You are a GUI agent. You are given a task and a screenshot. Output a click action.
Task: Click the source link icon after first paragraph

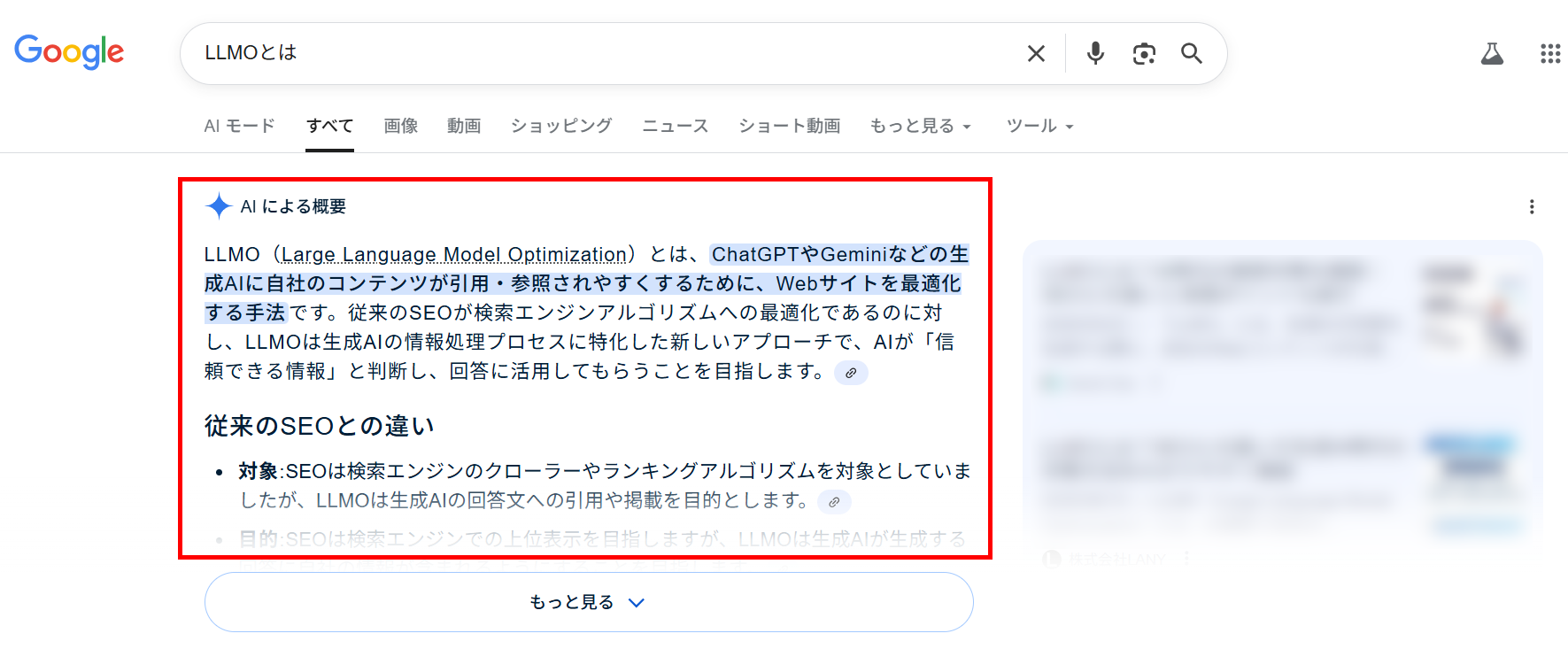coord(851,373)
